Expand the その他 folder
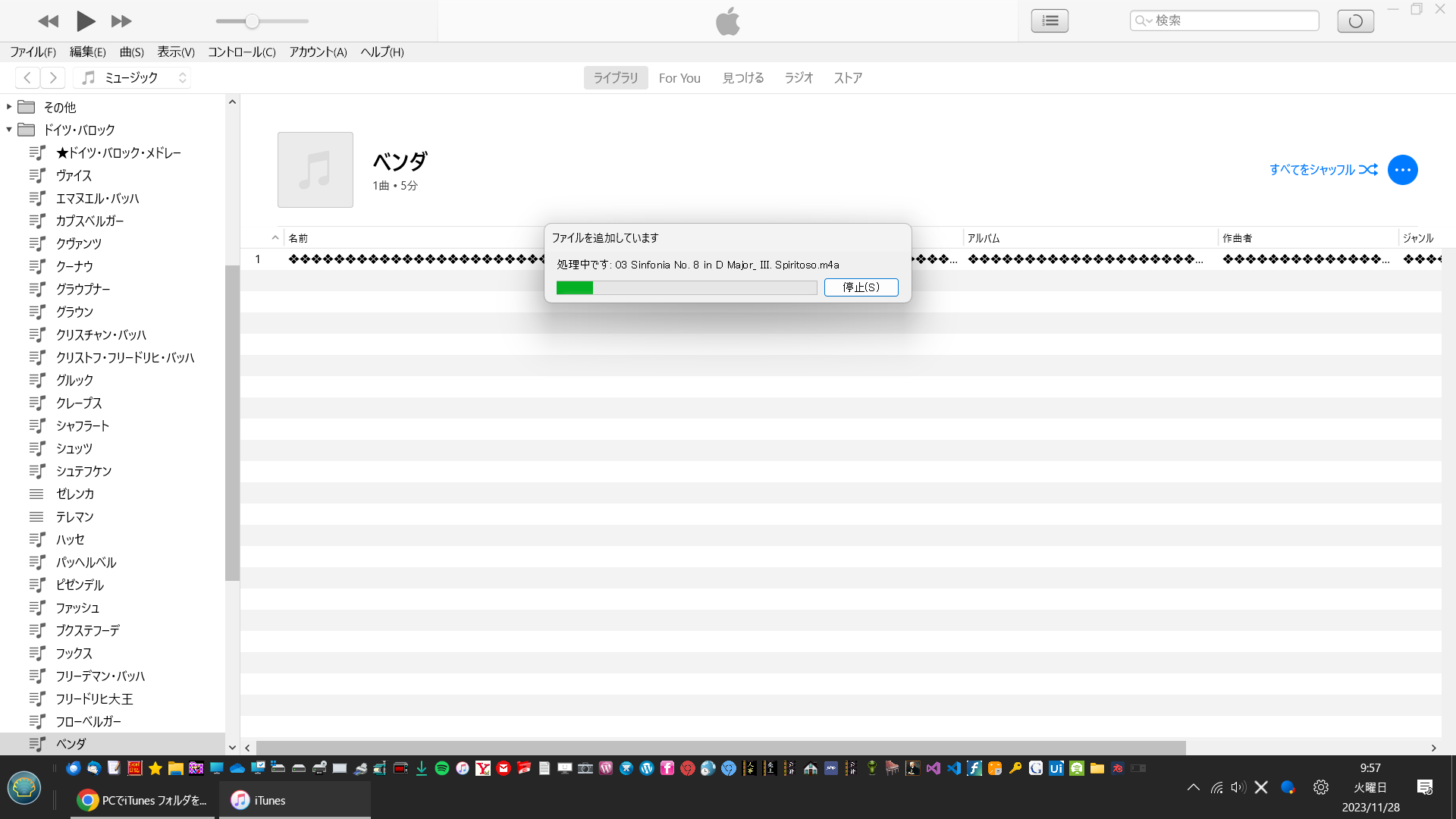The image size is (1456, 819). (9, 107)
